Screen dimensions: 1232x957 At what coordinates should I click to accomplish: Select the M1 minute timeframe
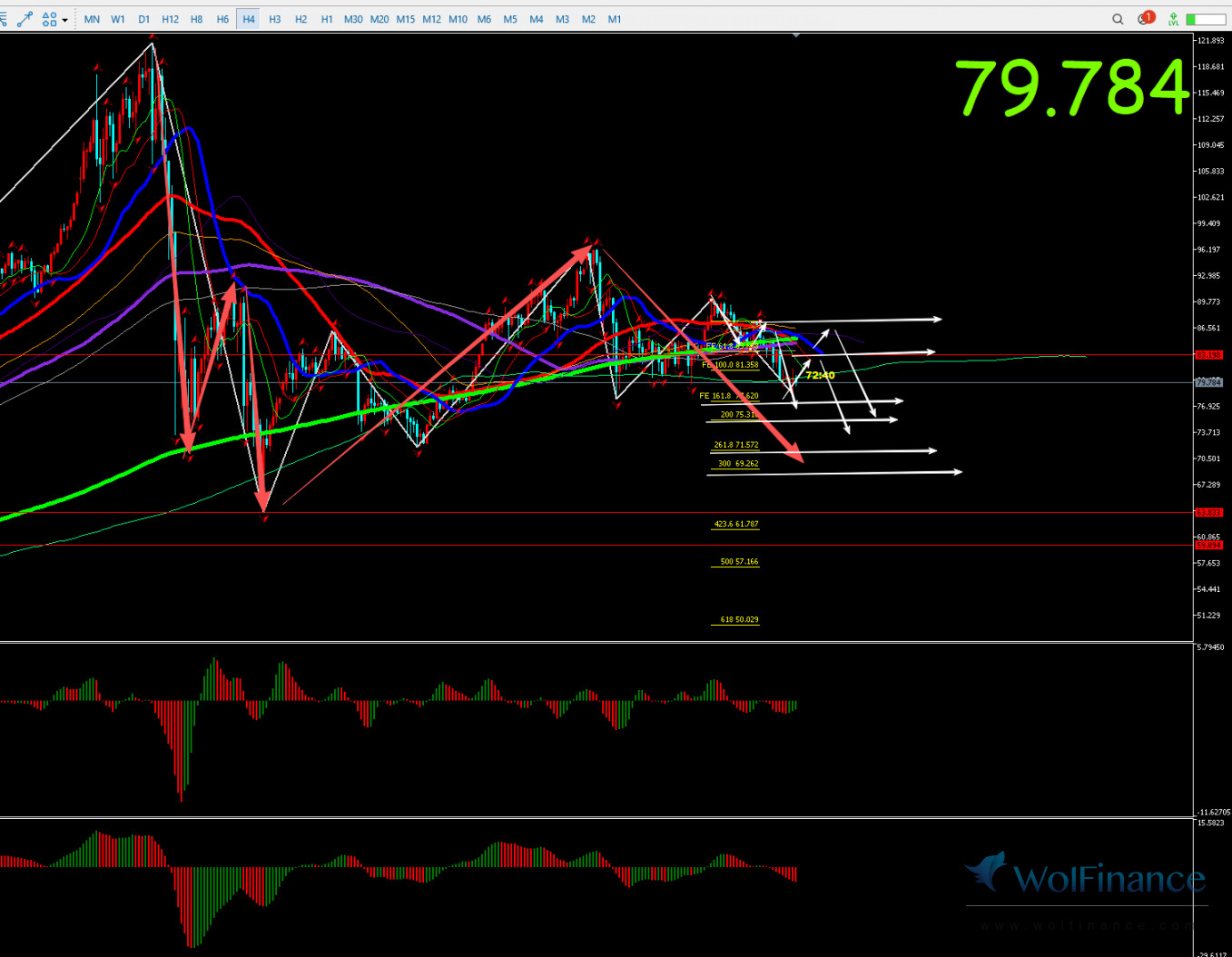[615, 19]
